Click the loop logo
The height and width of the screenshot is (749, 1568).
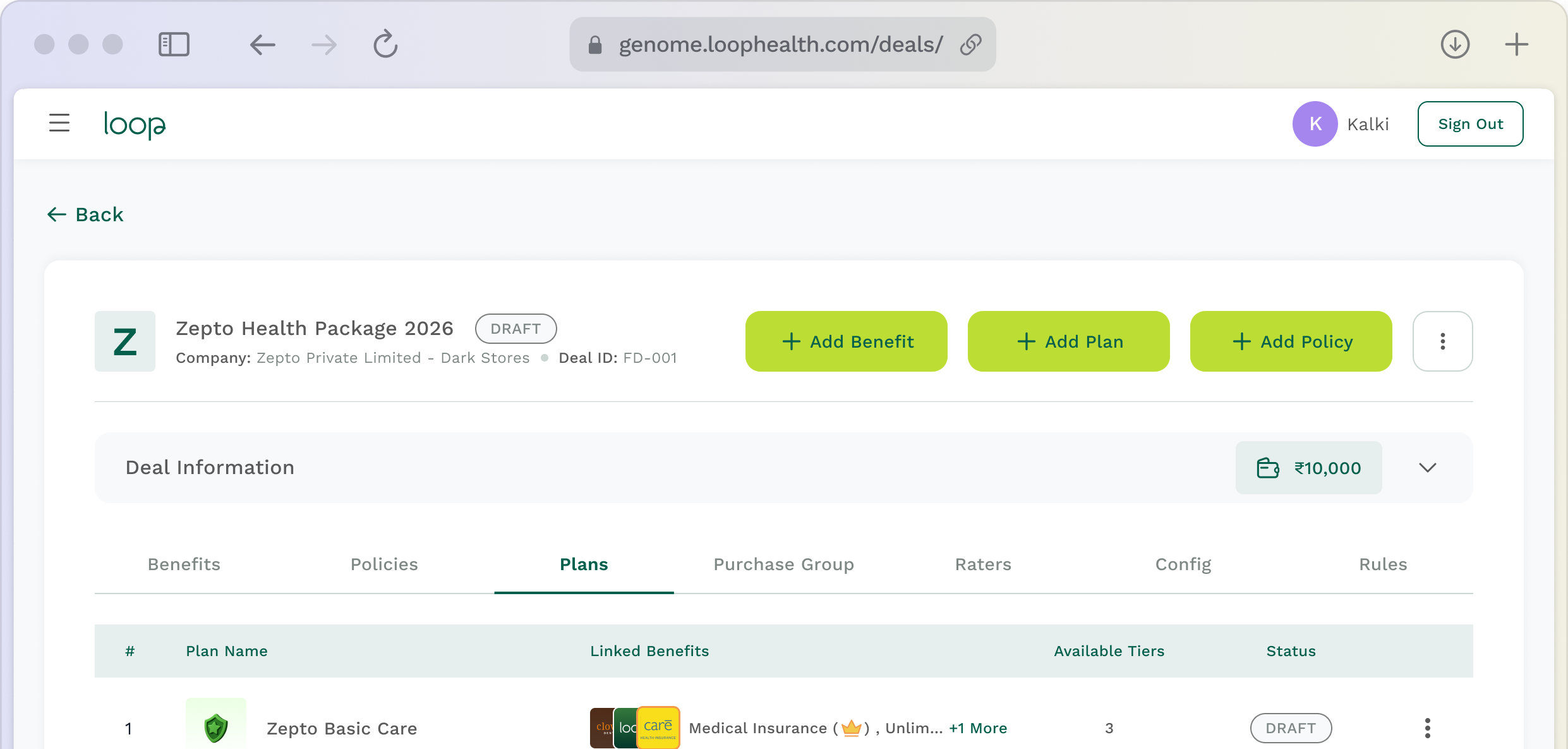coord(135,125)
